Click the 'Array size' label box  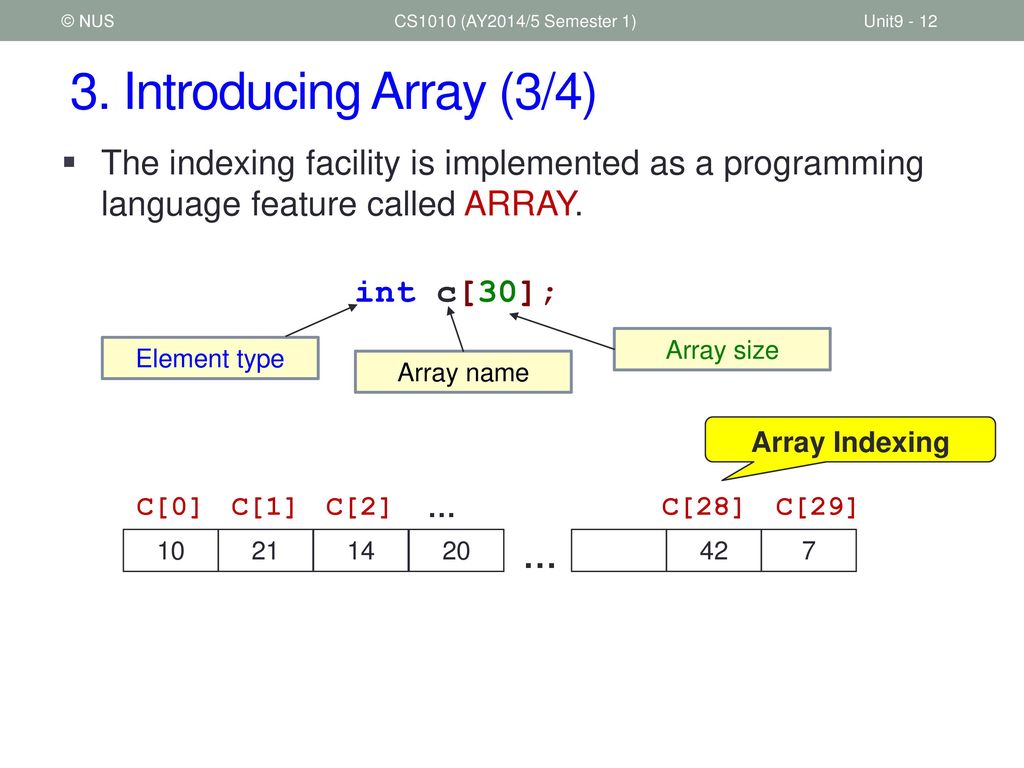tap(722, 349)
